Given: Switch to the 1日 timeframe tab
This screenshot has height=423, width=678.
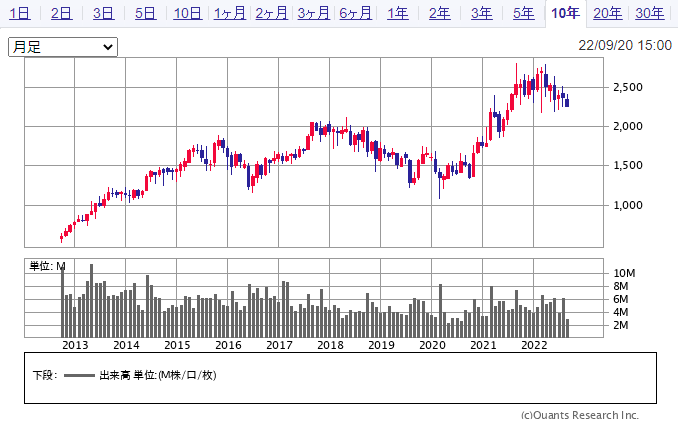Looking at the screenshot, I should pos(19,13).
